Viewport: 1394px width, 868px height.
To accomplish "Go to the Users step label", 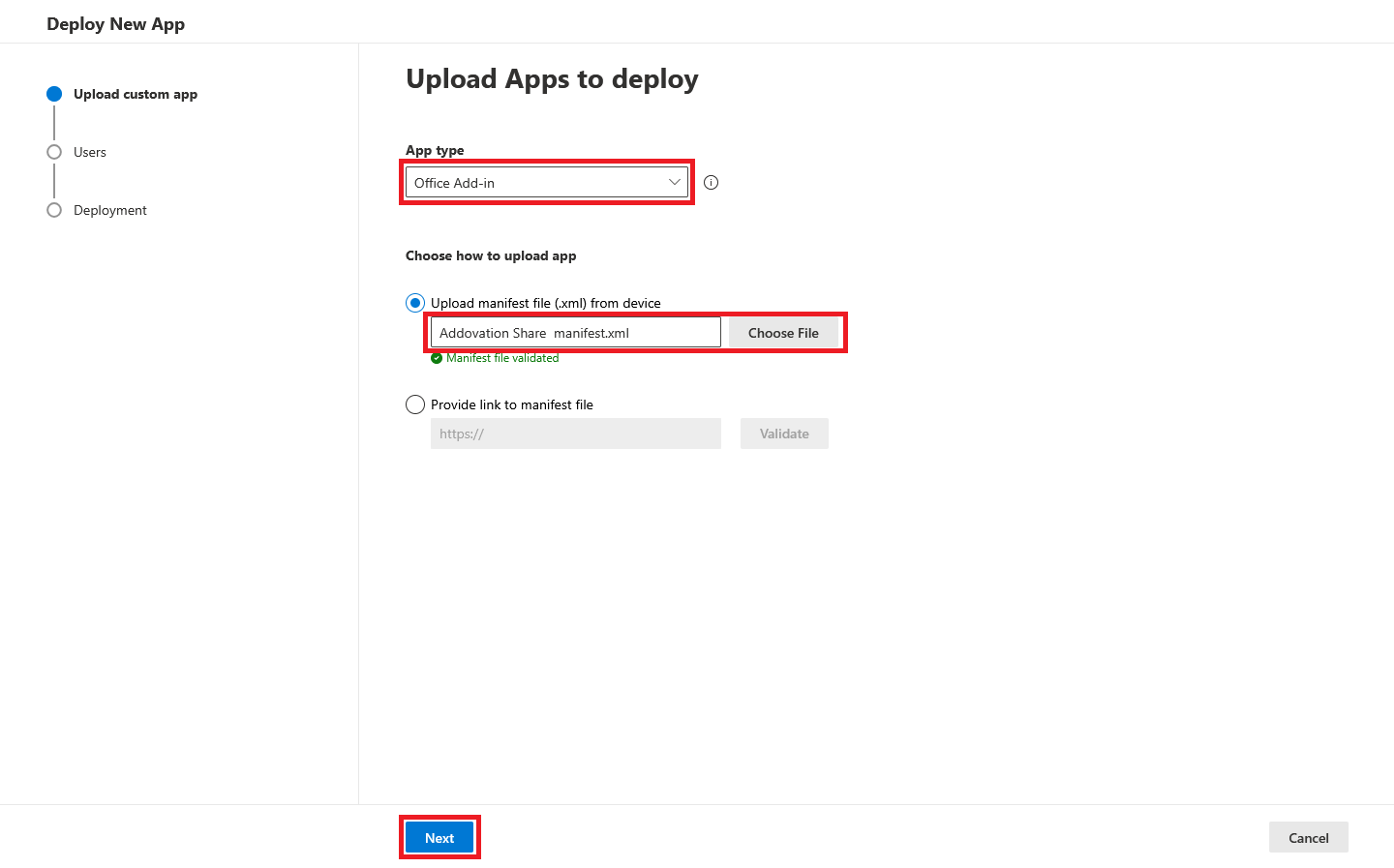I will (90, 152).
